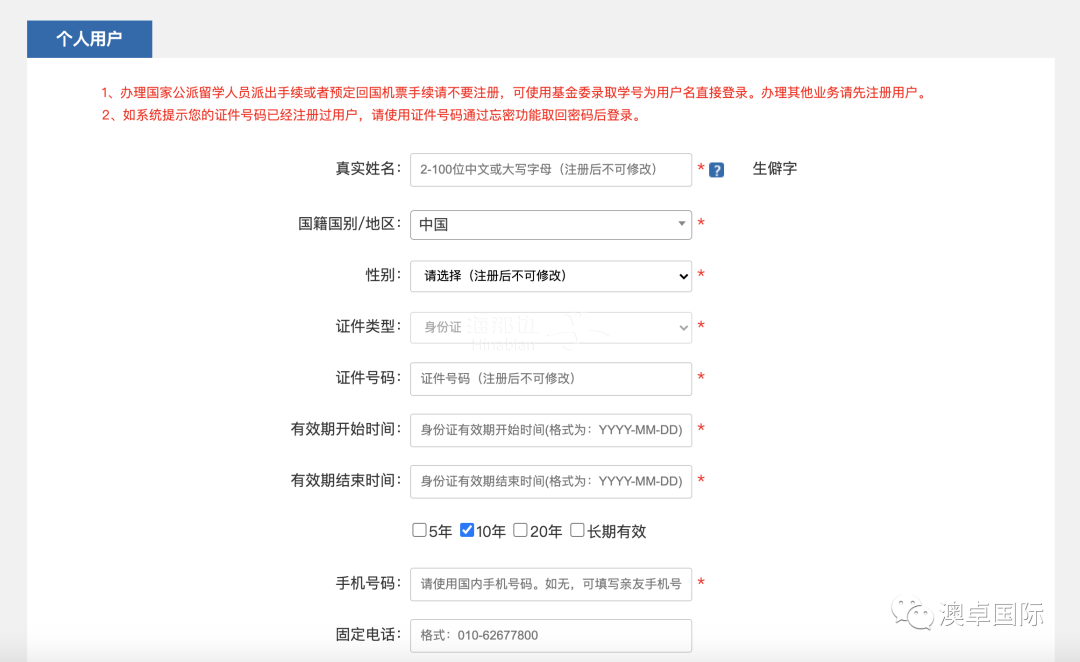
Task: Click the 澳卓国际 watermark text
Action: pyautogui.click(x=991, y=614)
